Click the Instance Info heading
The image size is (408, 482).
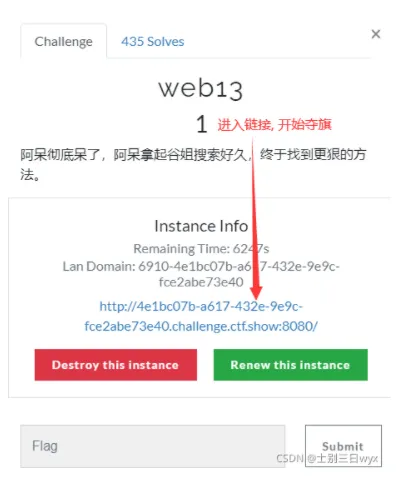coord(201,226)
